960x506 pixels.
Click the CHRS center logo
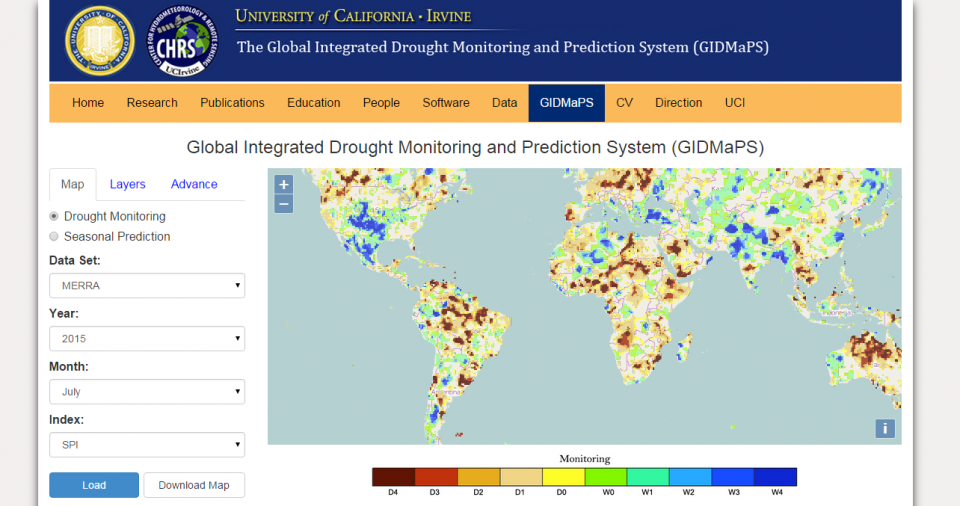182,41
